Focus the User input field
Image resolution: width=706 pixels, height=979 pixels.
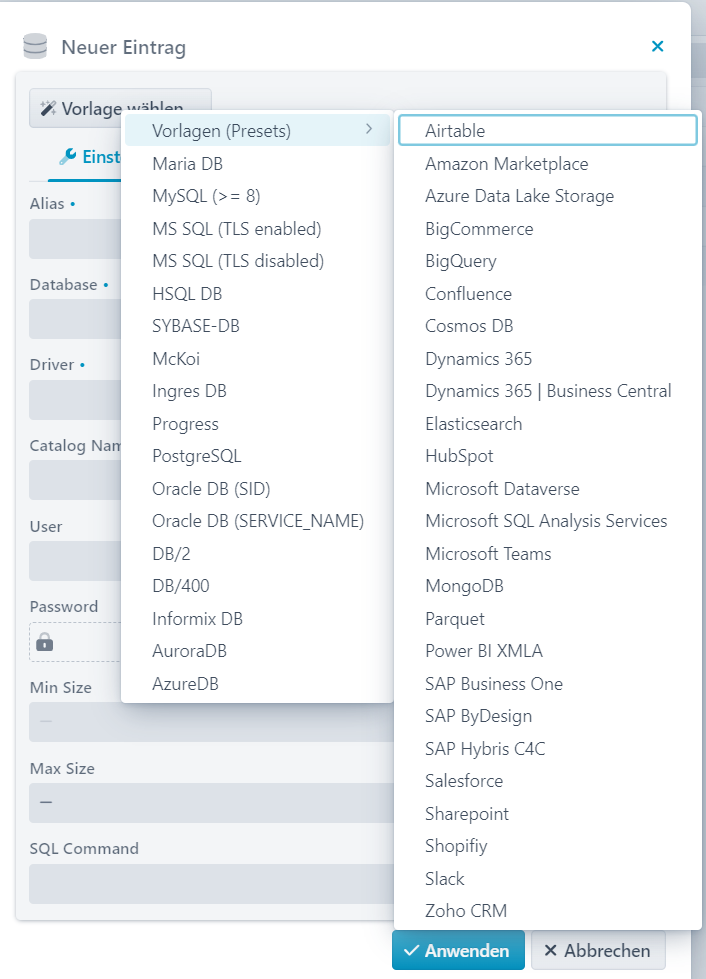75,561
